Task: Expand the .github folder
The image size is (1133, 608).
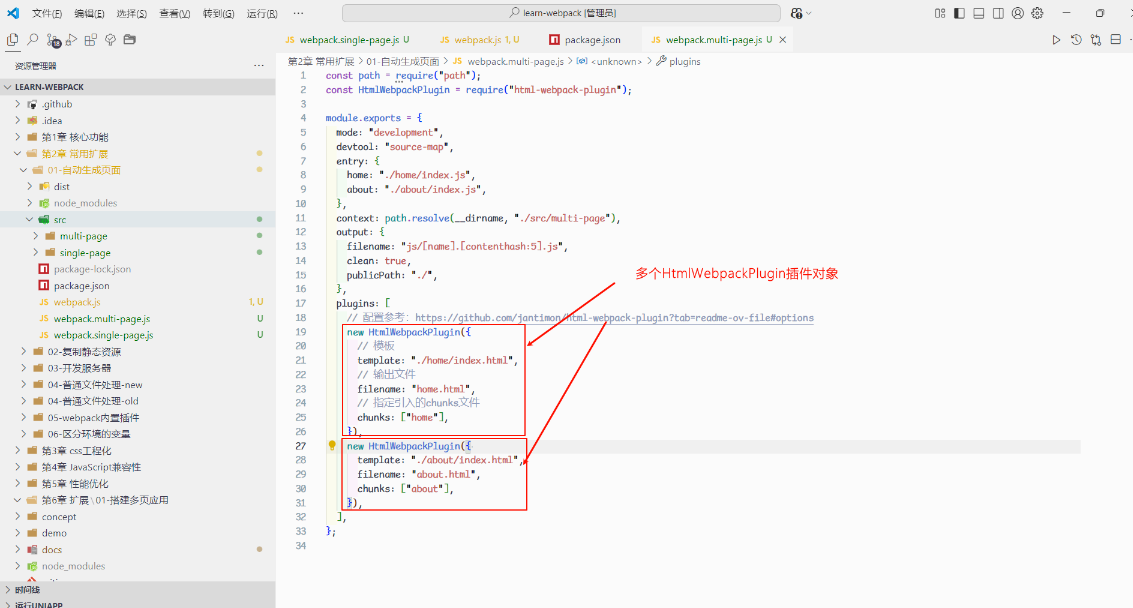Action: [x=137, y=104]
